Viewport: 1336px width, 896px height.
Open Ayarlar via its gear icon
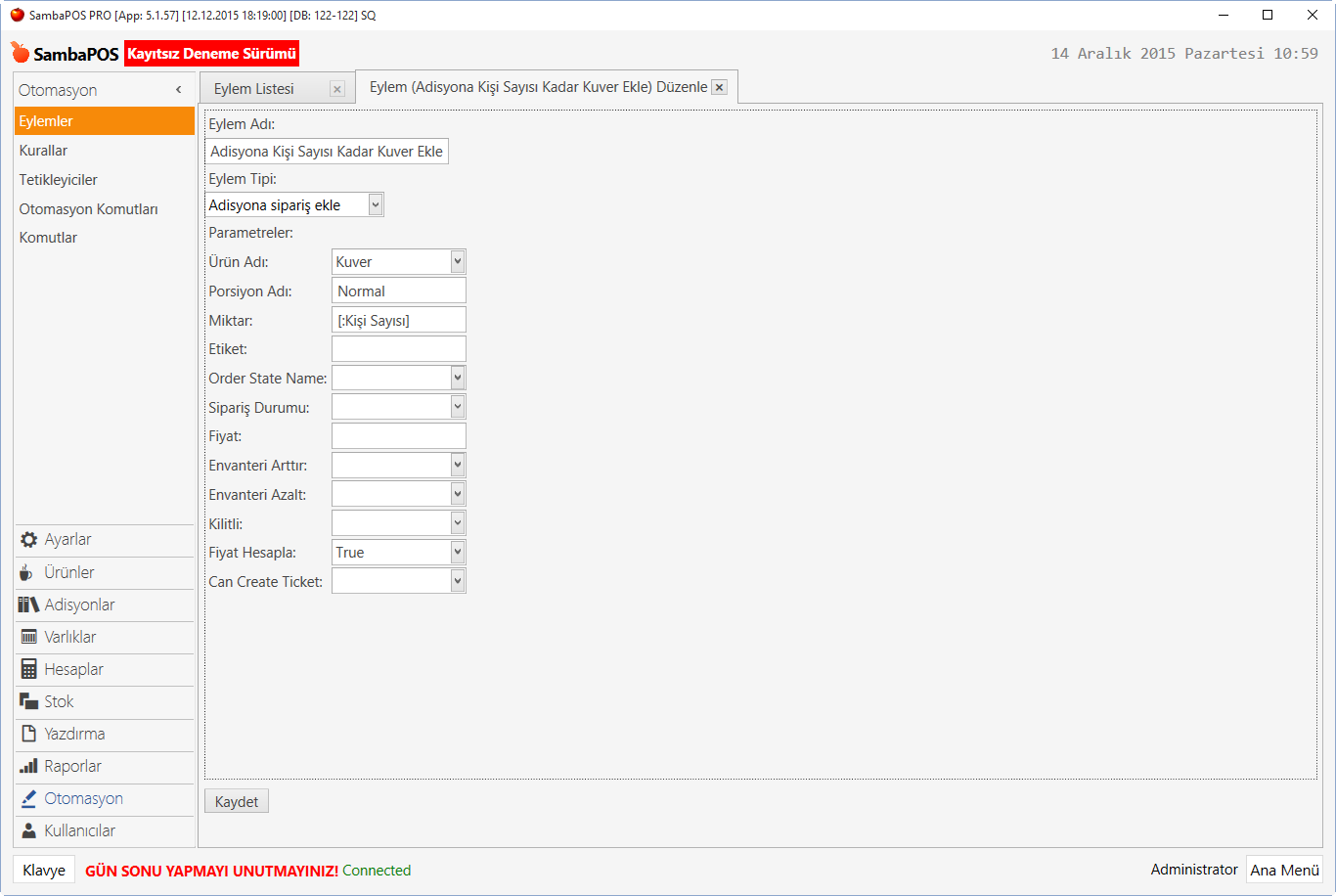pyautogui.click(x=28, y=540)
